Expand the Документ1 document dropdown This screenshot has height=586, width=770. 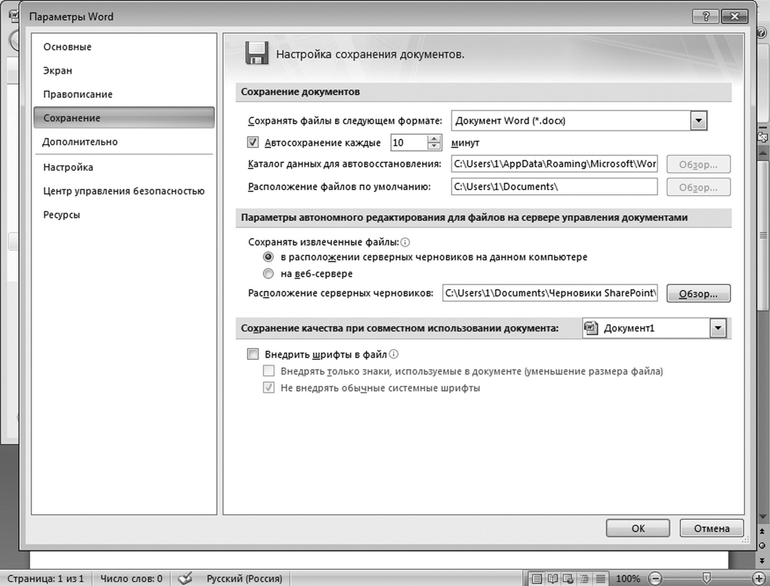(717, 328)
